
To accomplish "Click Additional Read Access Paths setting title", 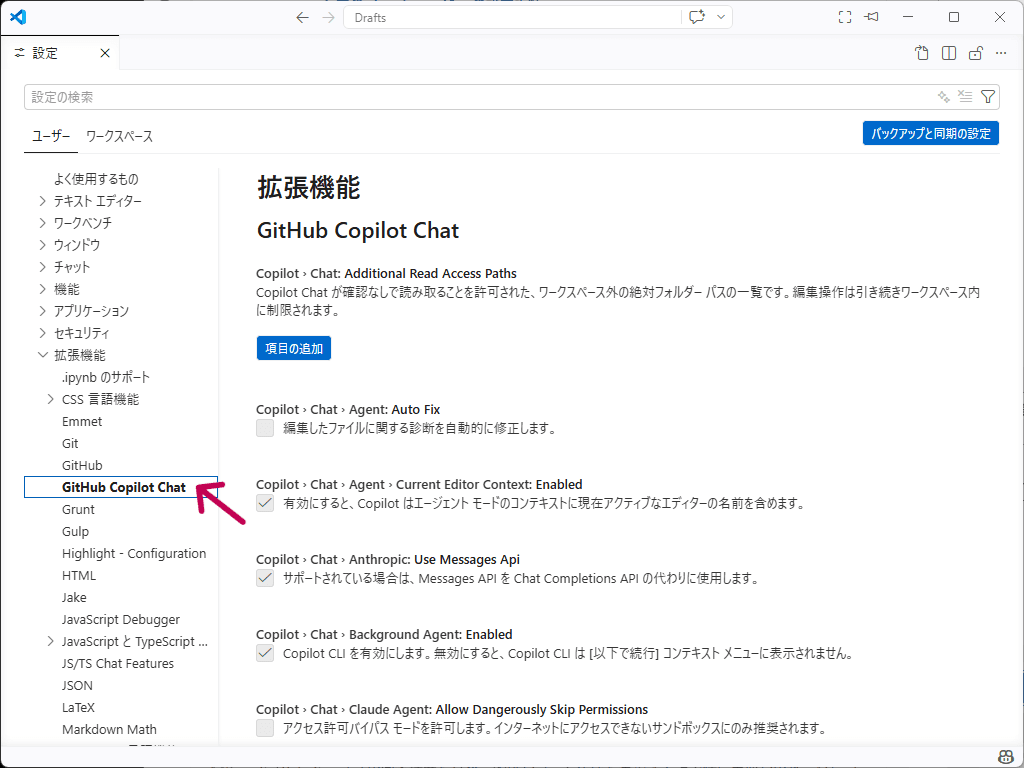I will click(431, 274).
